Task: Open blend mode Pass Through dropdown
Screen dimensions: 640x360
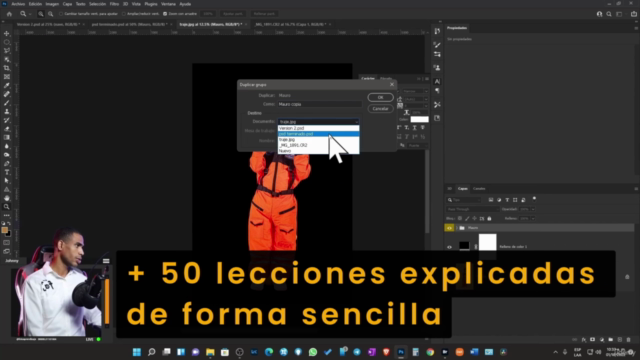Action: coord(473,209)
